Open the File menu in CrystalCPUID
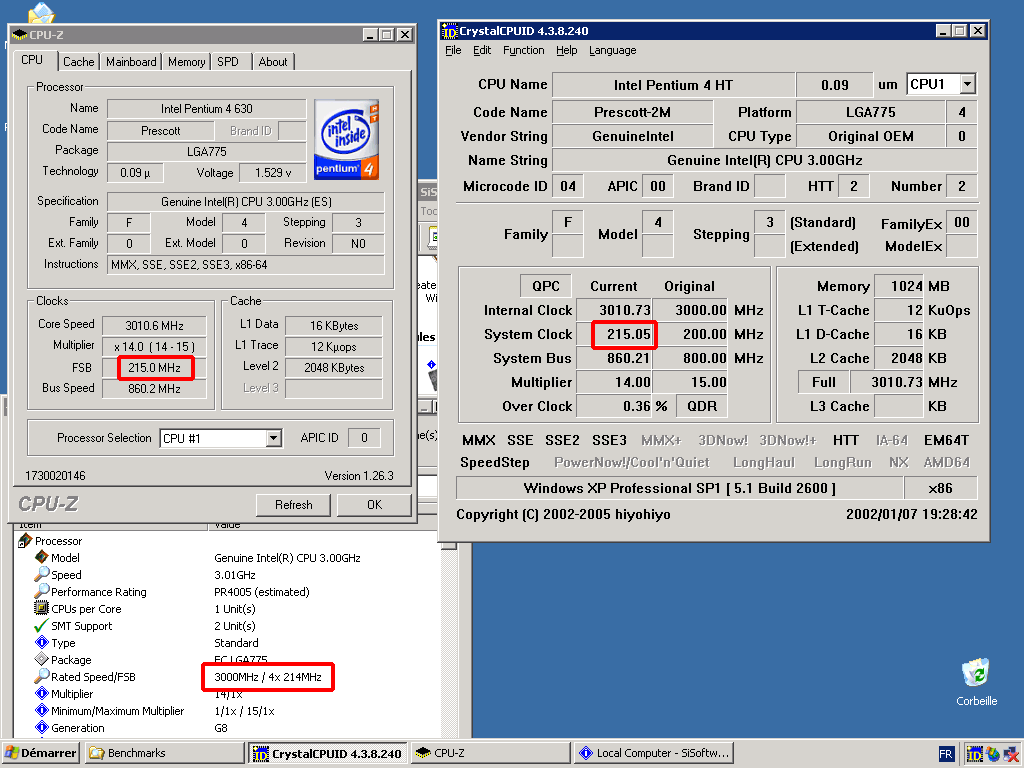The image size is (1024, 768). click(453, 50)
